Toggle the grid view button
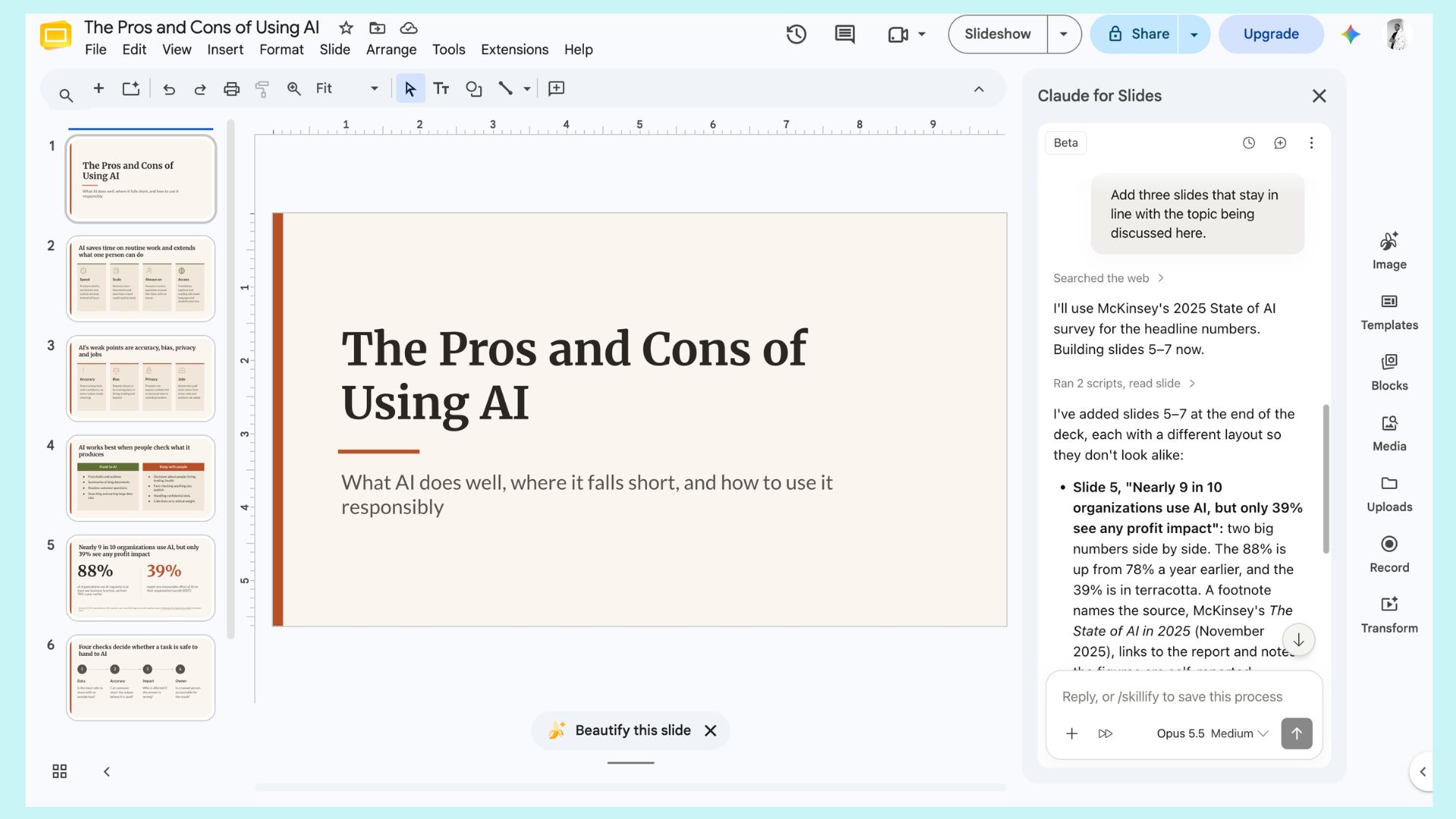 pyautogui.click(x=59, y=771)
